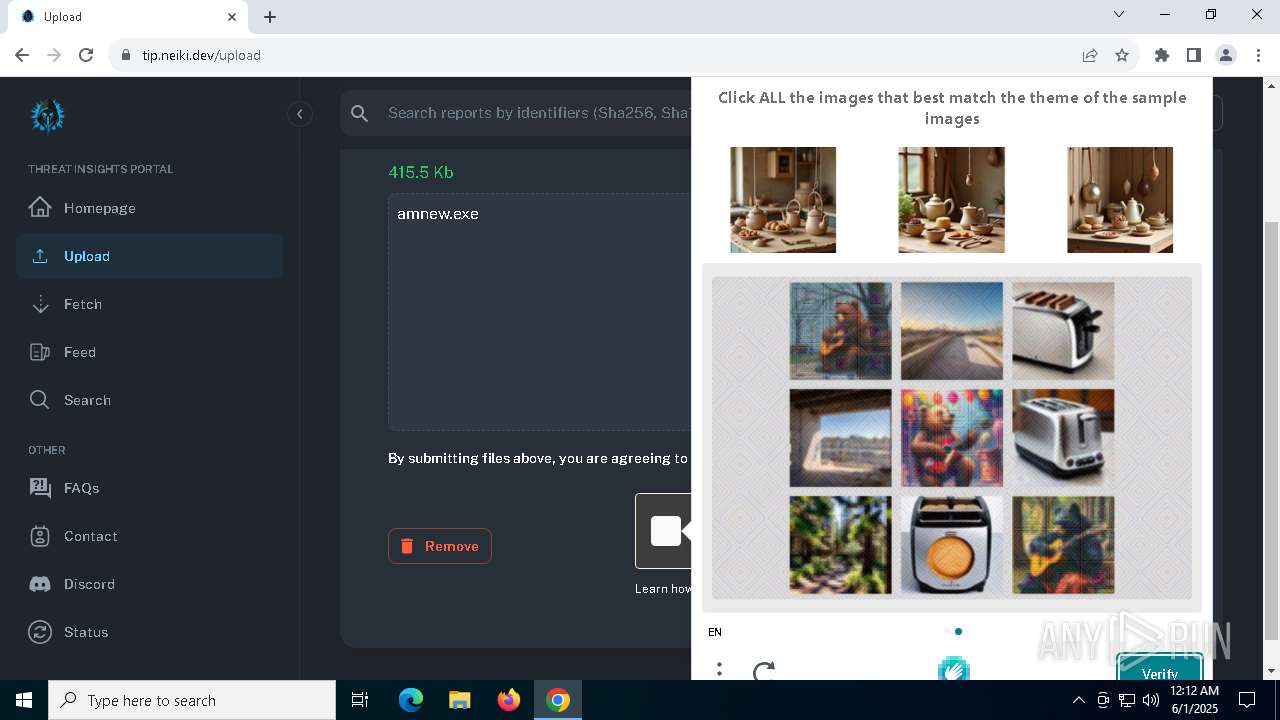The image size is (1280, 720).
Task: Select the dark bear playing guitar image
Action: pos(1063,545)
